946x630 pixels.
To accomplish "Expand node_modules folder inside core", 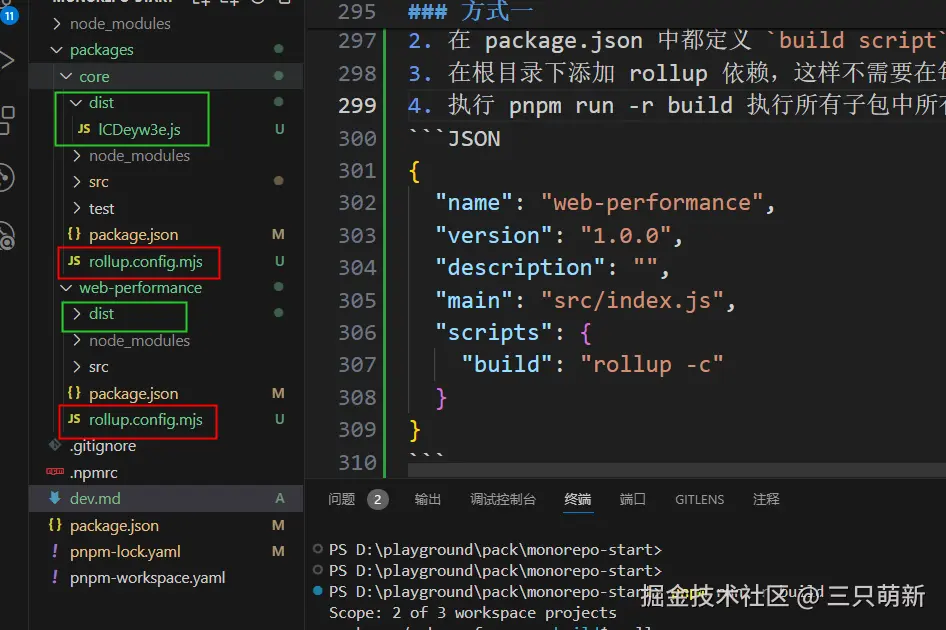I will (76, 156).
